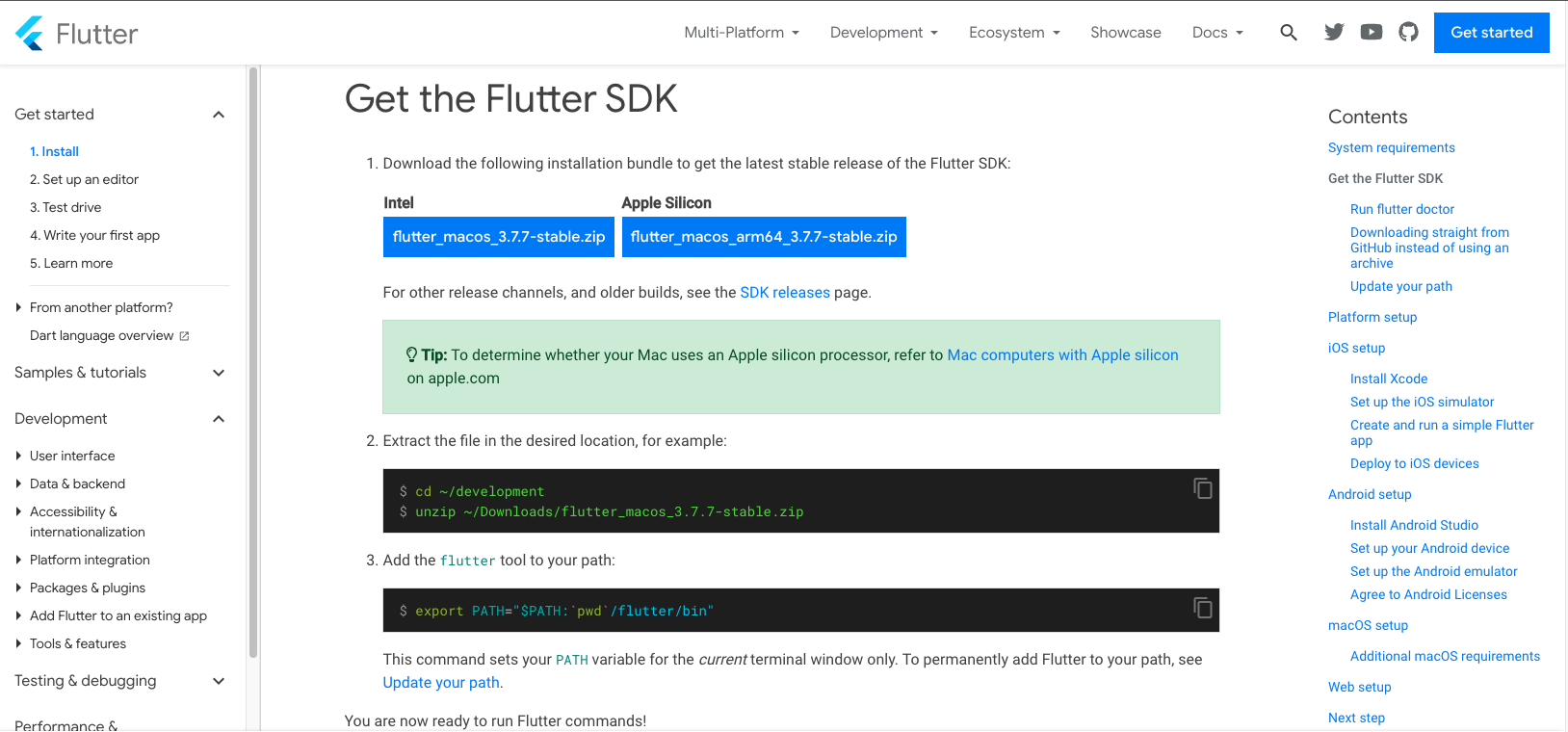Open Flutter's Twitter page icon
This screenshot has height=732, width=1568.
coord(1334,33)
